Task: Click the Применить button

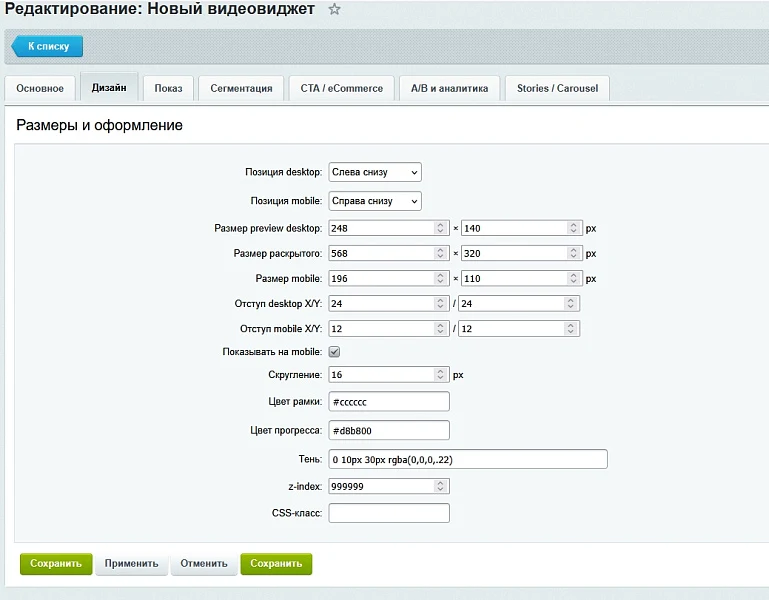Action: (131, 564)
